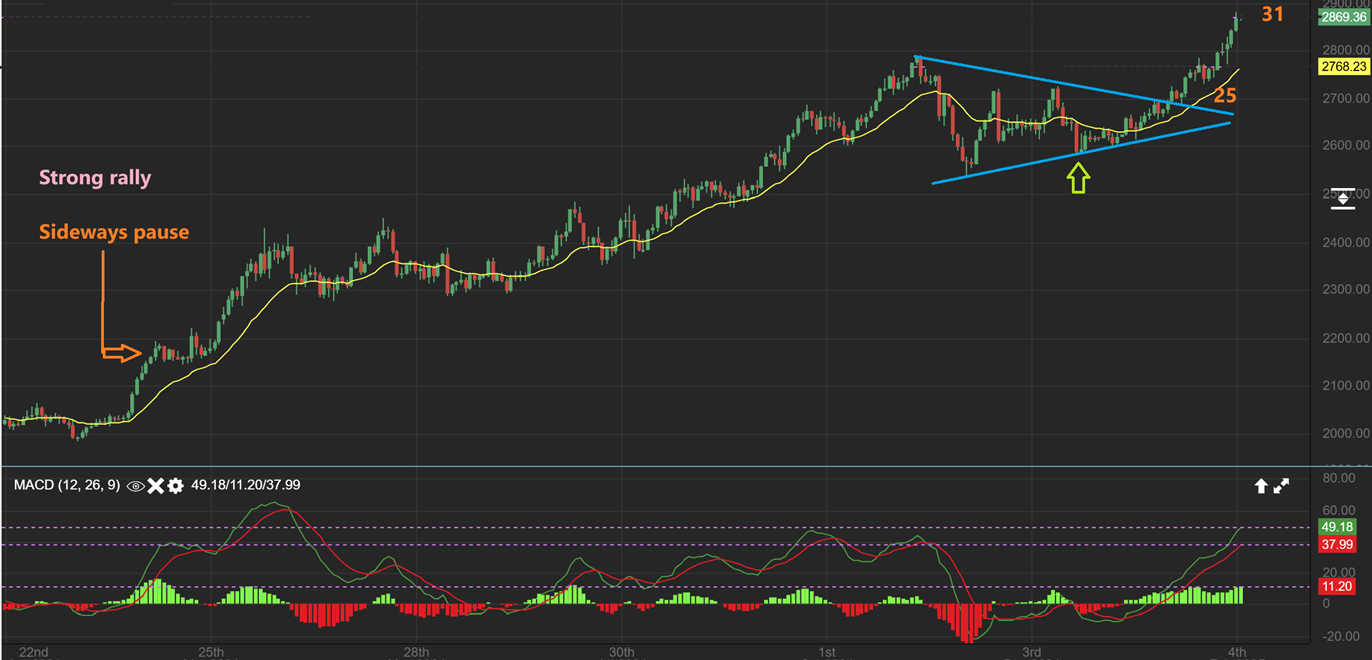The image size is (1372, 660).
Task: Click the green 2869.36 price label
Action: [x=1343, y=17]
